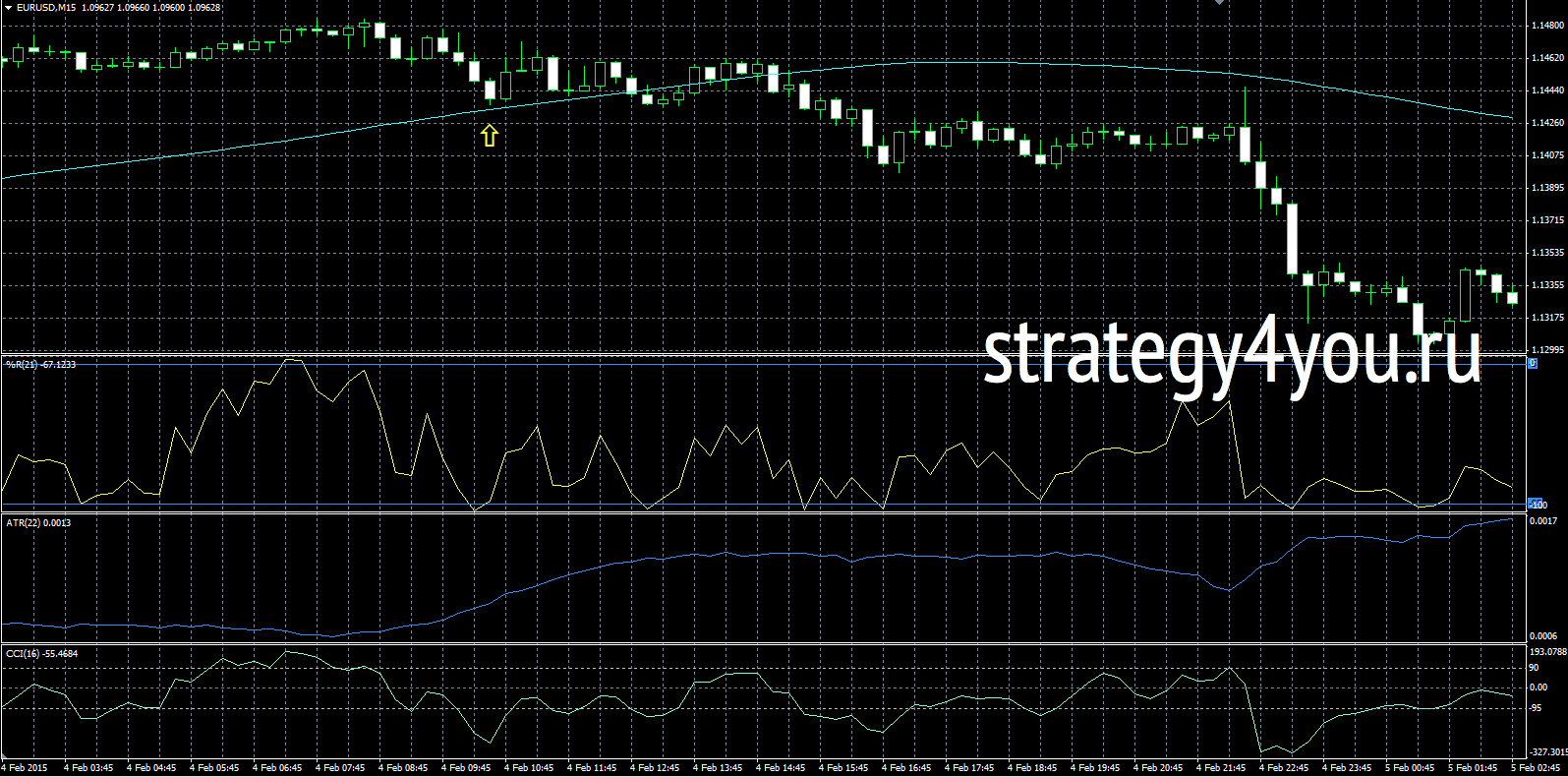Click the 4 Feb 09:45 time axis label
1568x777 pixels.
coord(466,768)
